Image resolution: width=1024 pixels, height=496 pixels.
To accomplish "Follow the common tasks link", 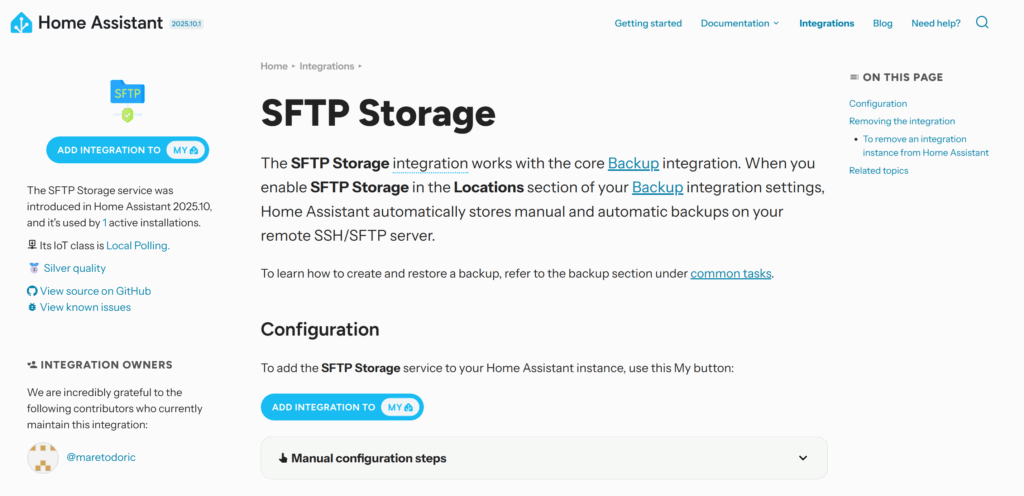I will [x=731, y=273].
